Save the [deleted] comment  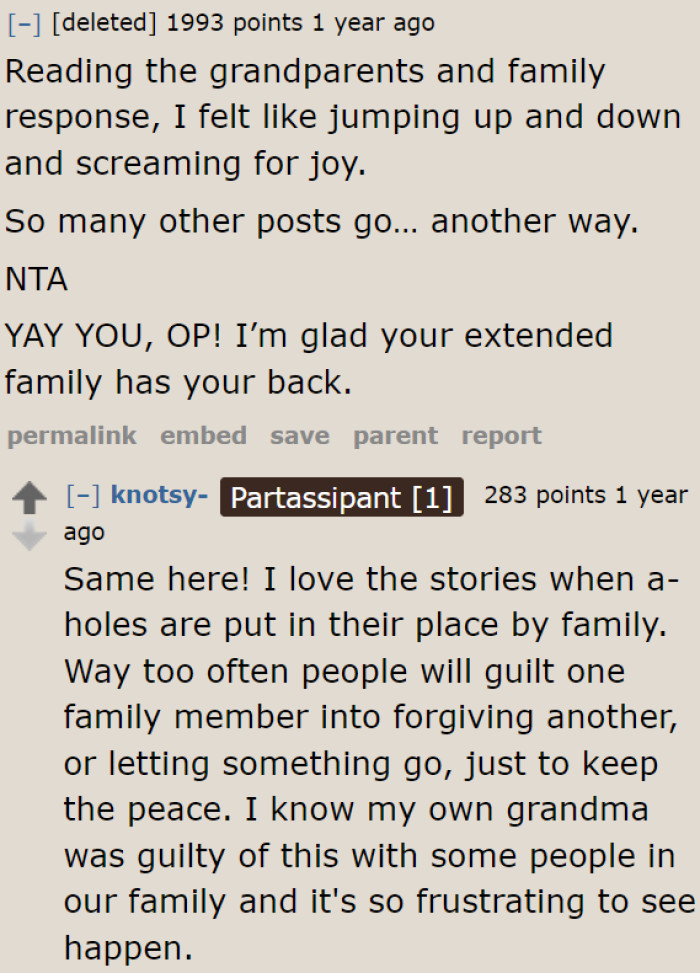coord(299,435)
